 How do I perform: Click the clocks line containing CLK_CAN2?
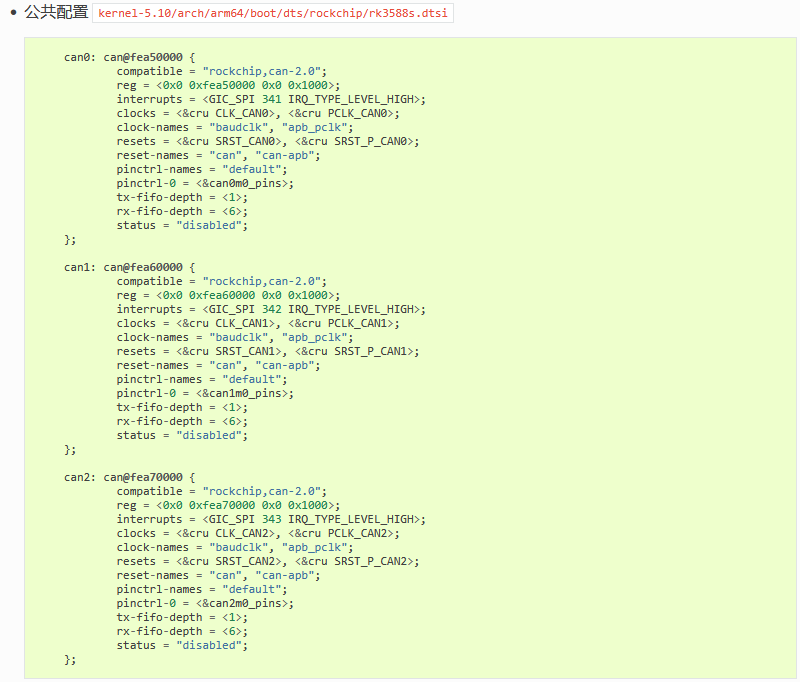258,534
